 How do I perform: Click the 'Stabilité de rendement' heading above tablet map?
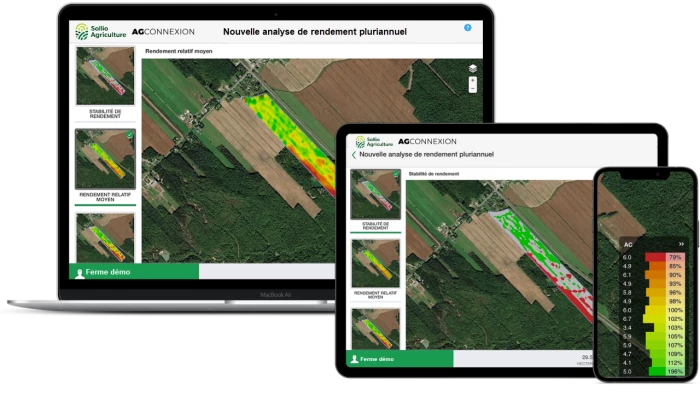pos(434,174)
